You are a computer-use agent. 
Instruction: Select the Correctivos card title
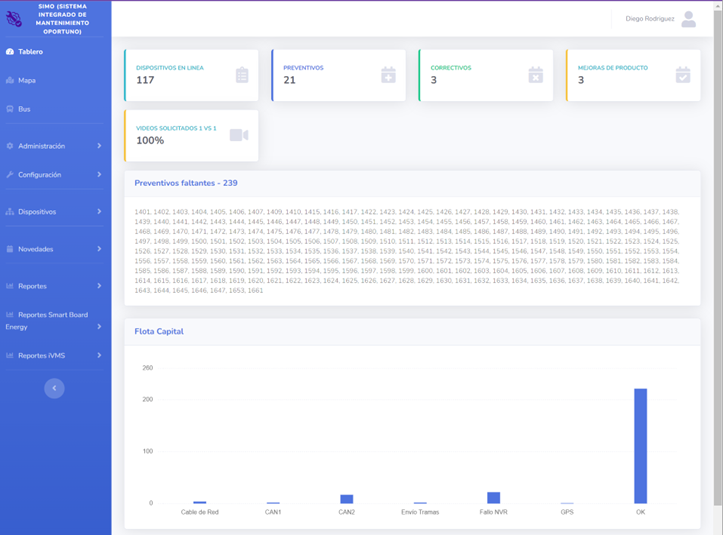(x=451, y=68)
